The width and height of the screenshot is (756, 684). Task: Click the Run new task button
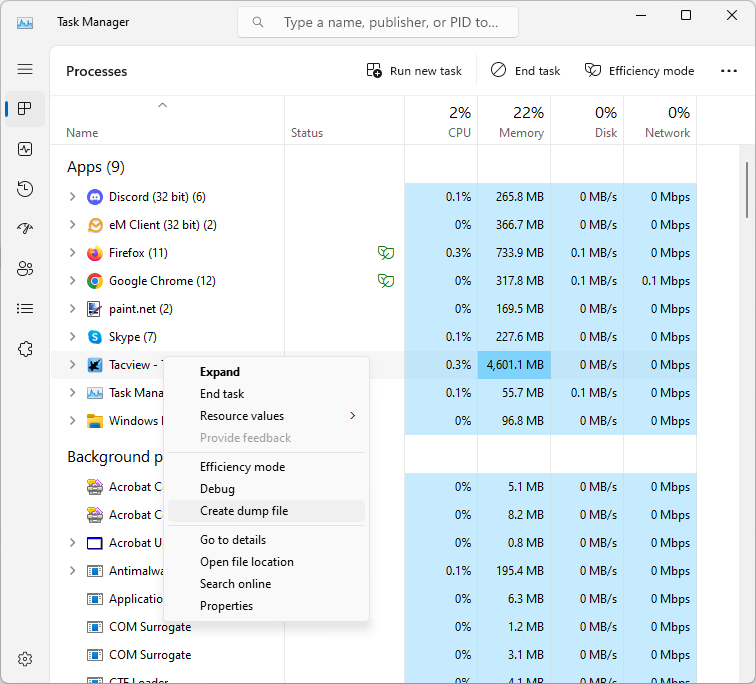414,71
